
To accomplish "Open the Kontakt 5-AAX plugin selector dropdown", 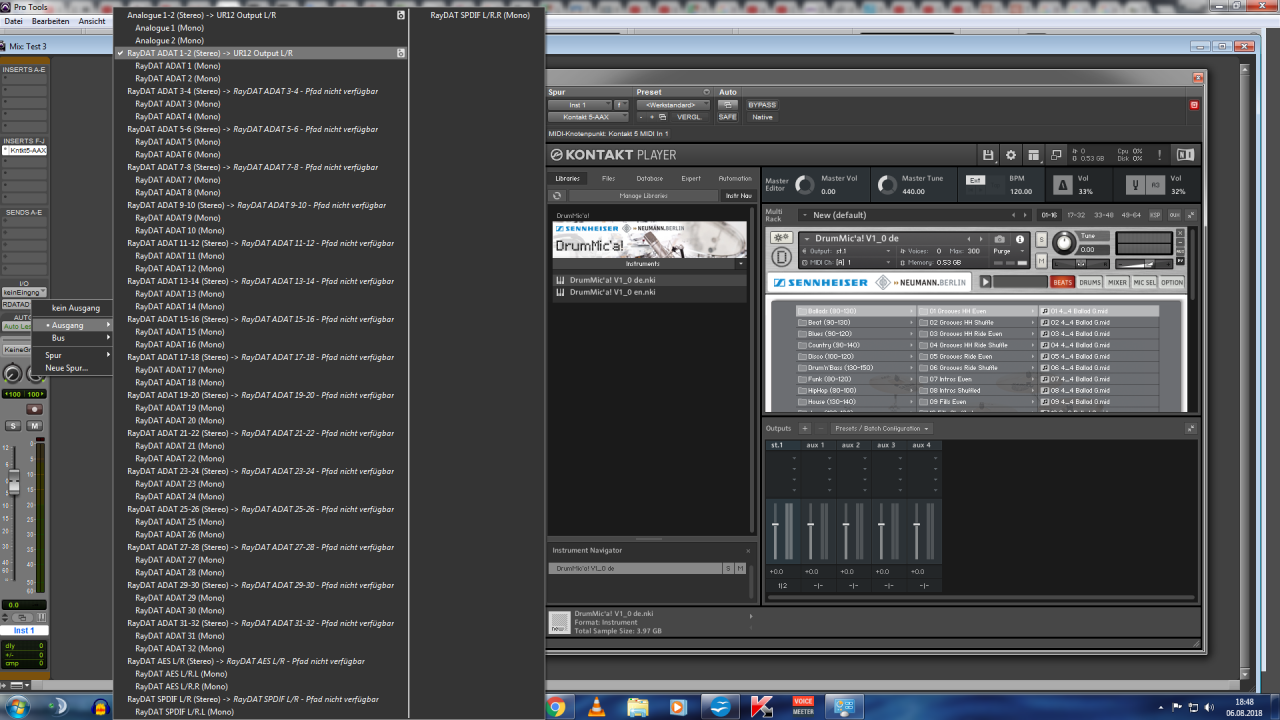I will click(588, 117).
